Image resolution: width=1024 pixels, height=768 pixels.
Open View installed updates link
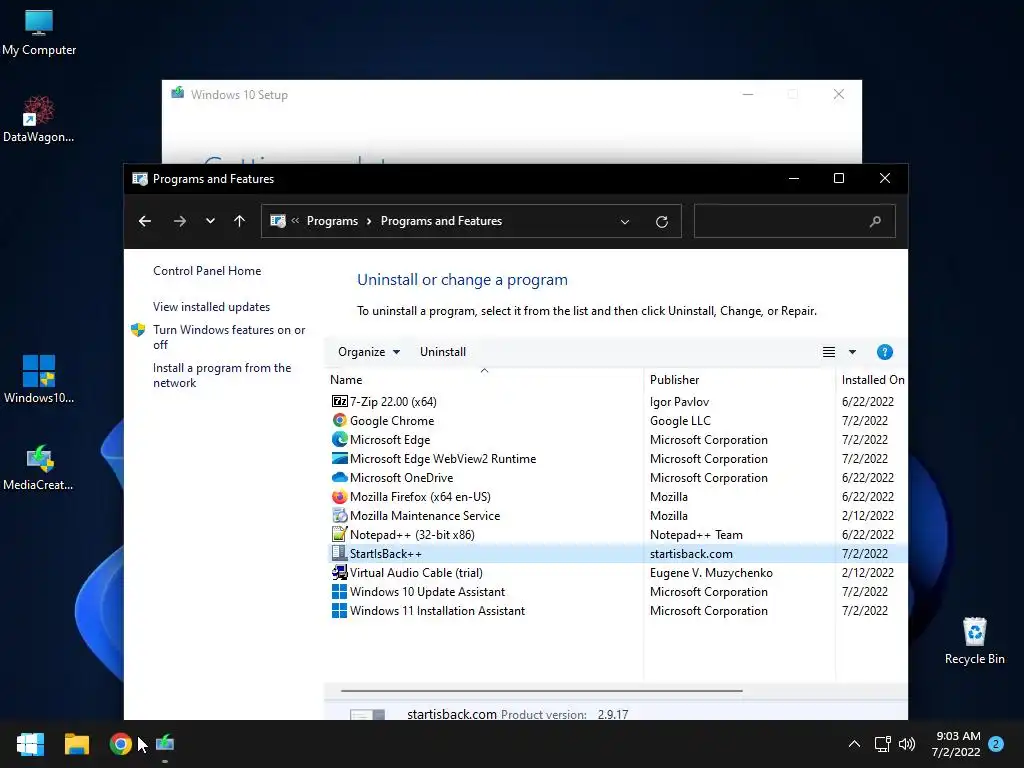(212, 307)
